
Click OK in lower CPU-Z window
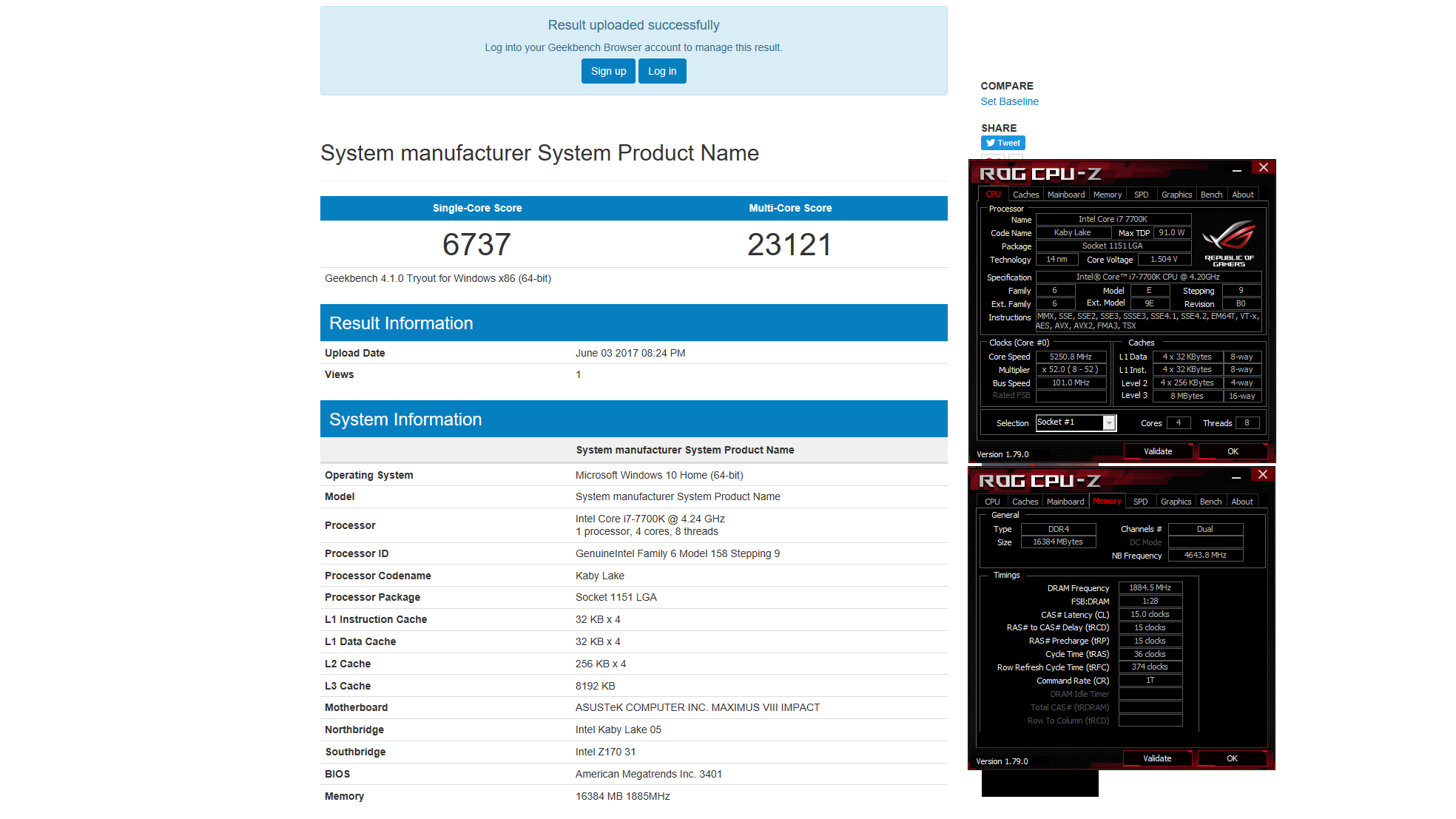[x=1232, y=758]
